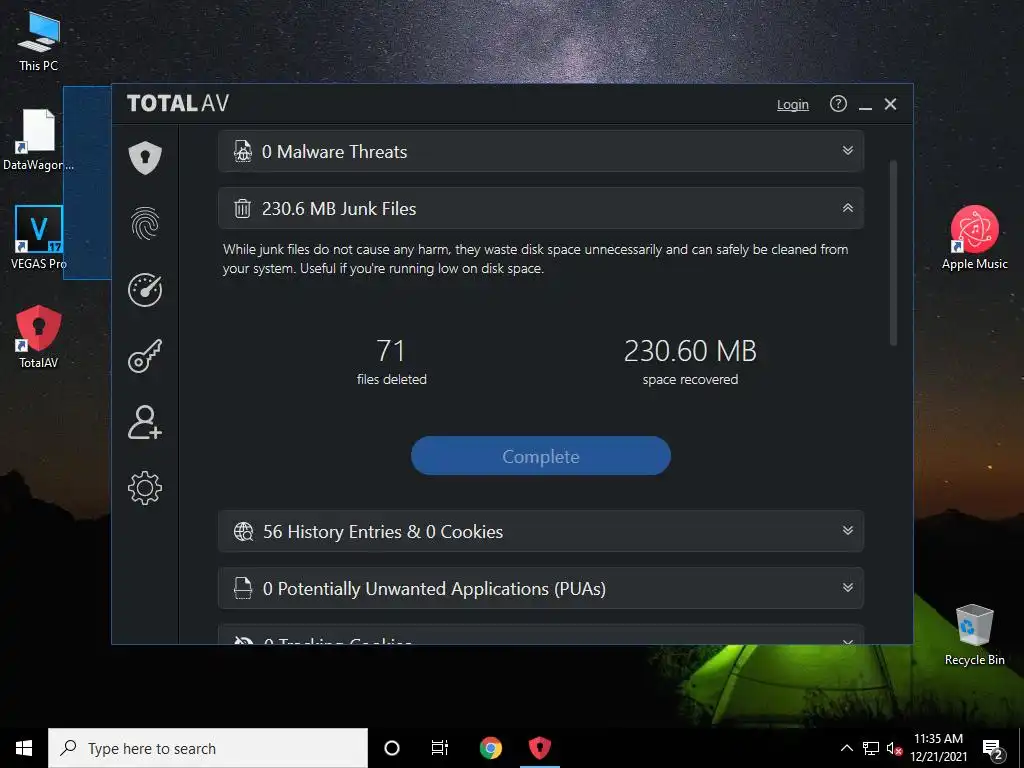The height and width of the screenshot is (768, 1024).
Task: Open Chrome from the taskbar
Action: [490, 748]
